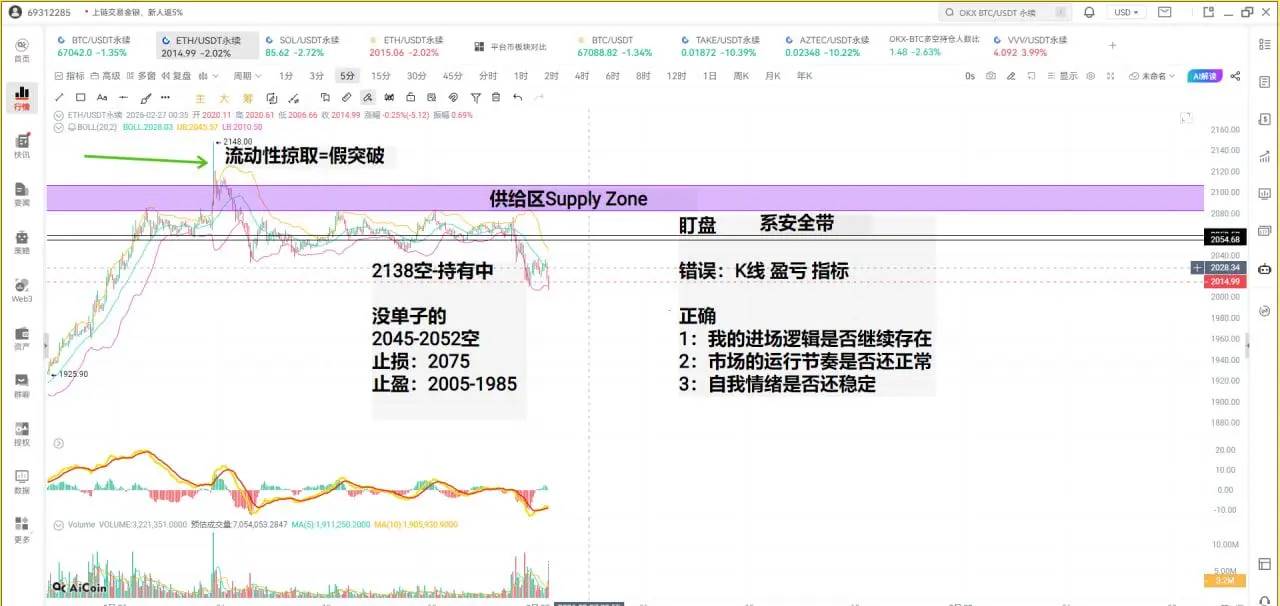Click the trash delete drawings icon
This screenshot has height=606, width=1280.
[496, 97]
